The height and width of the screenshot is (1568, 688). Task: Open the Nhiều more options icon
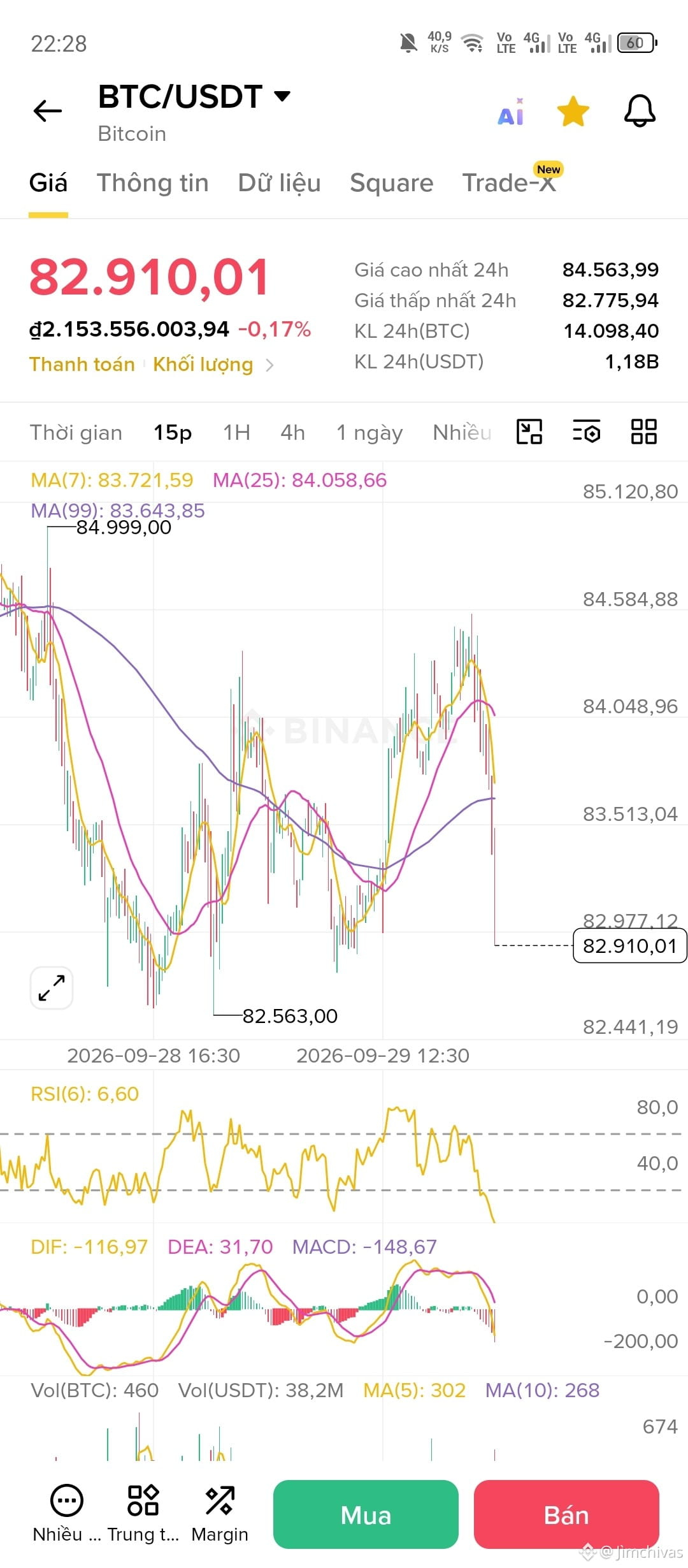pyautogui.click(x=67, y=1514)
